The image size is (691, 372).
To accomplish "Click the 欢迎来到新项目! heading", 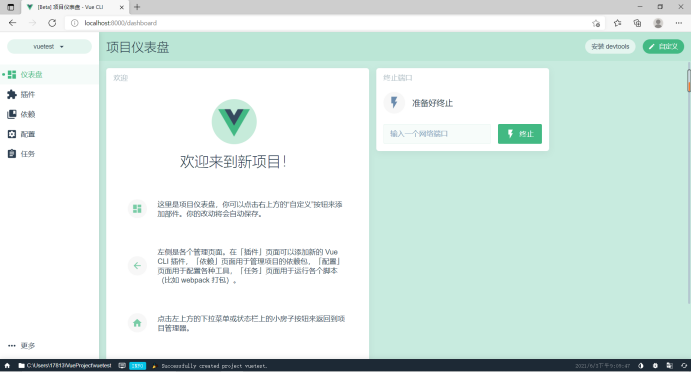I will 234,162.
